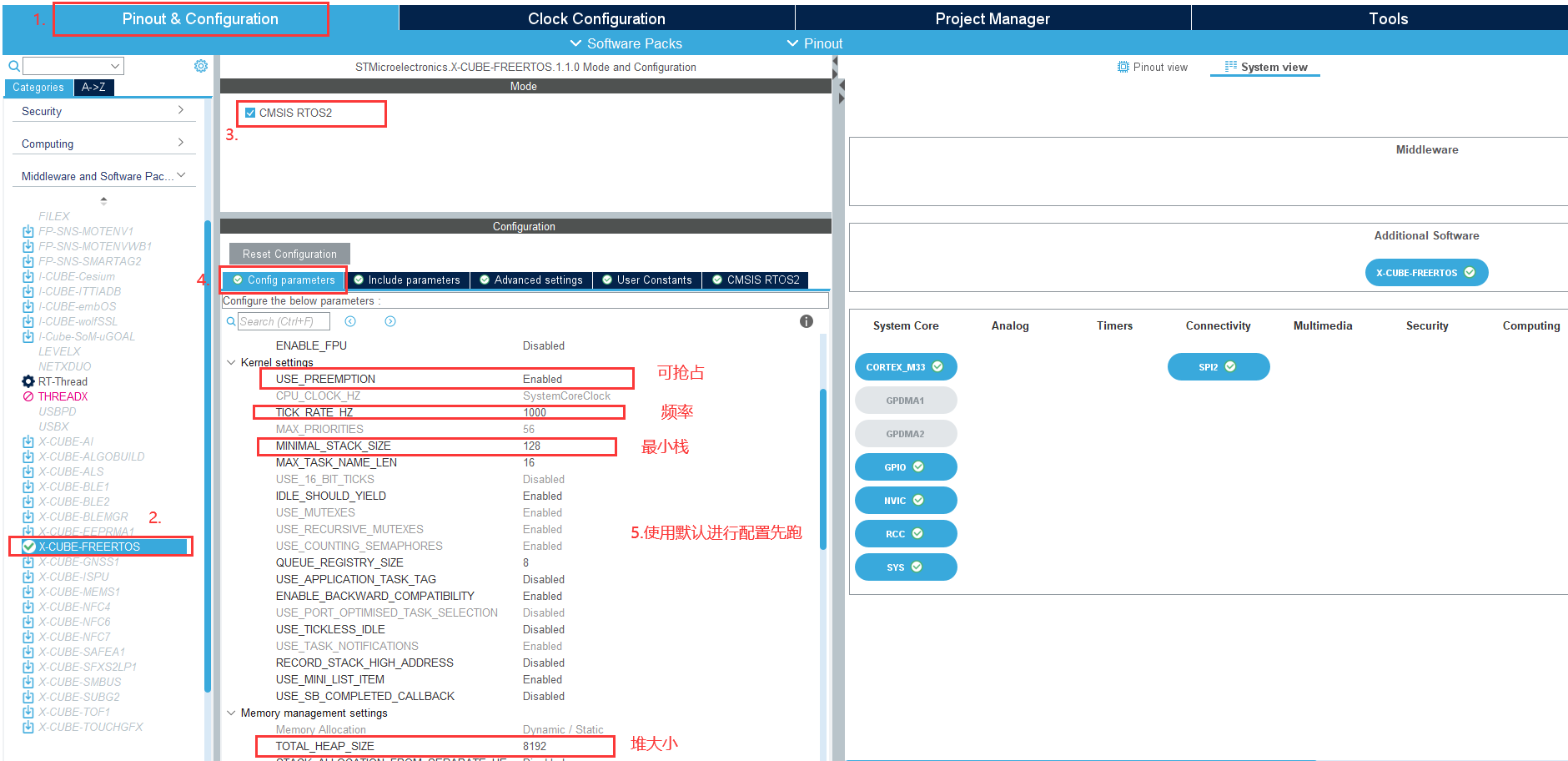Open the Pinout dropdown menu
This screenshot has width=1568, height=761.
coord(815,43)
